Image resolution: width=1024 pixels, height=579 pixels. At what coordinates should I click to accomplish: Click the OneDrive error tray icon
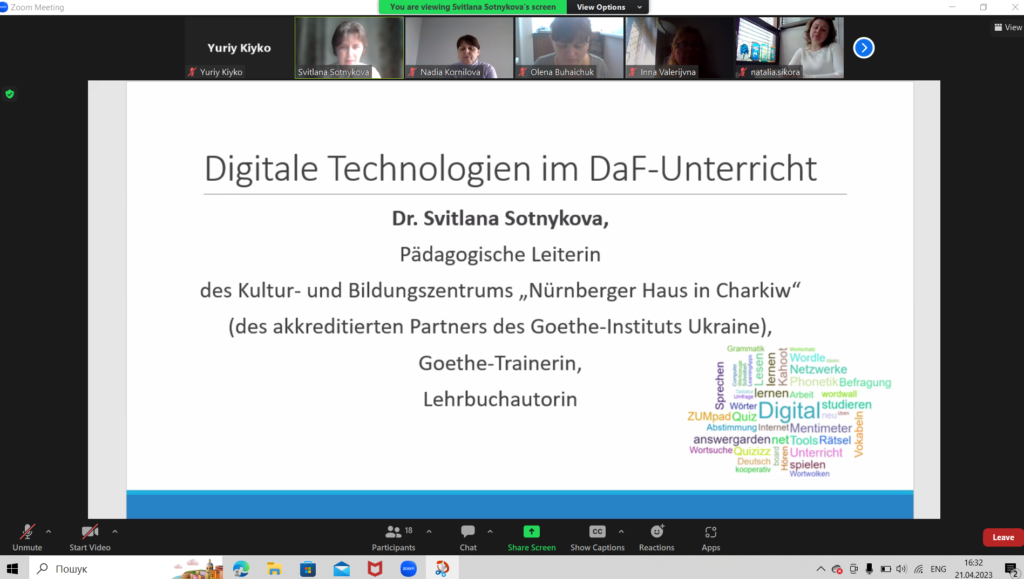pos(837,569)
